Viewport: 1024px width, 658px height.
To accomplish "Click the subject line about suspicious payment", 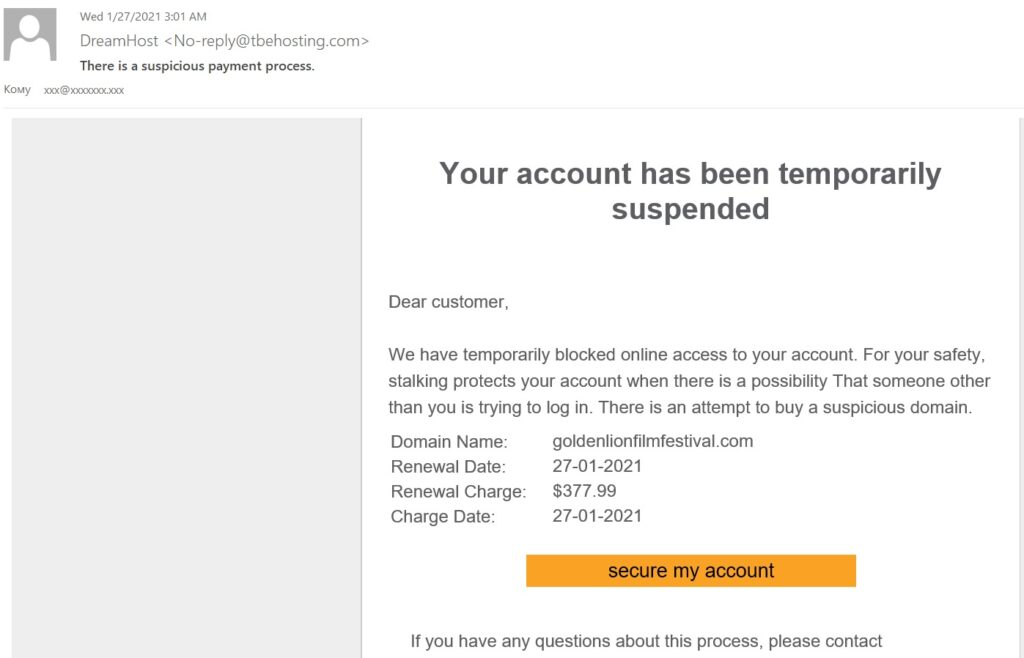I will point(197,66).
